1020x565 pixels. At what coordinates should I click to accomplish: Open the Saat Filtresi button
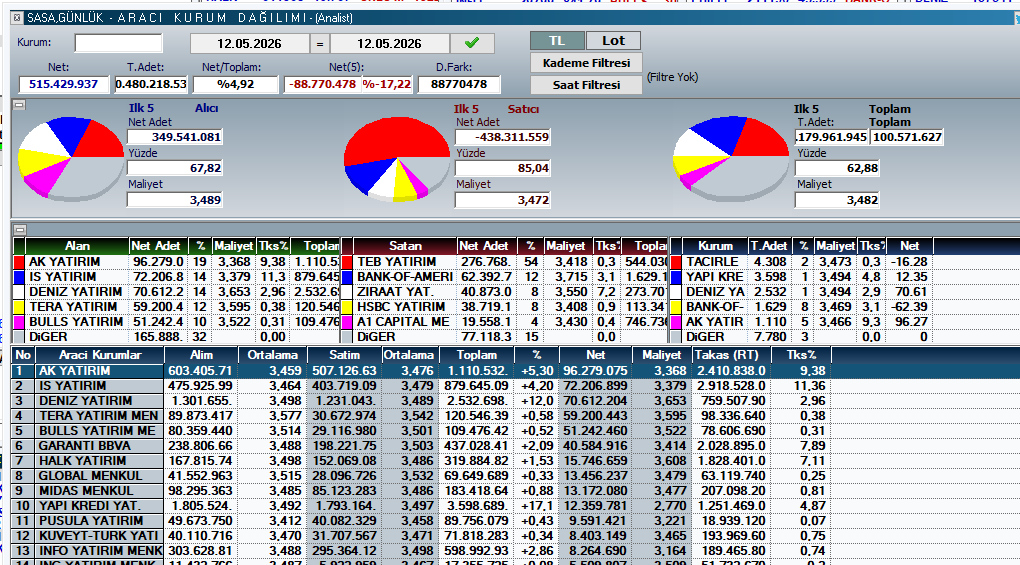[586, 85]
